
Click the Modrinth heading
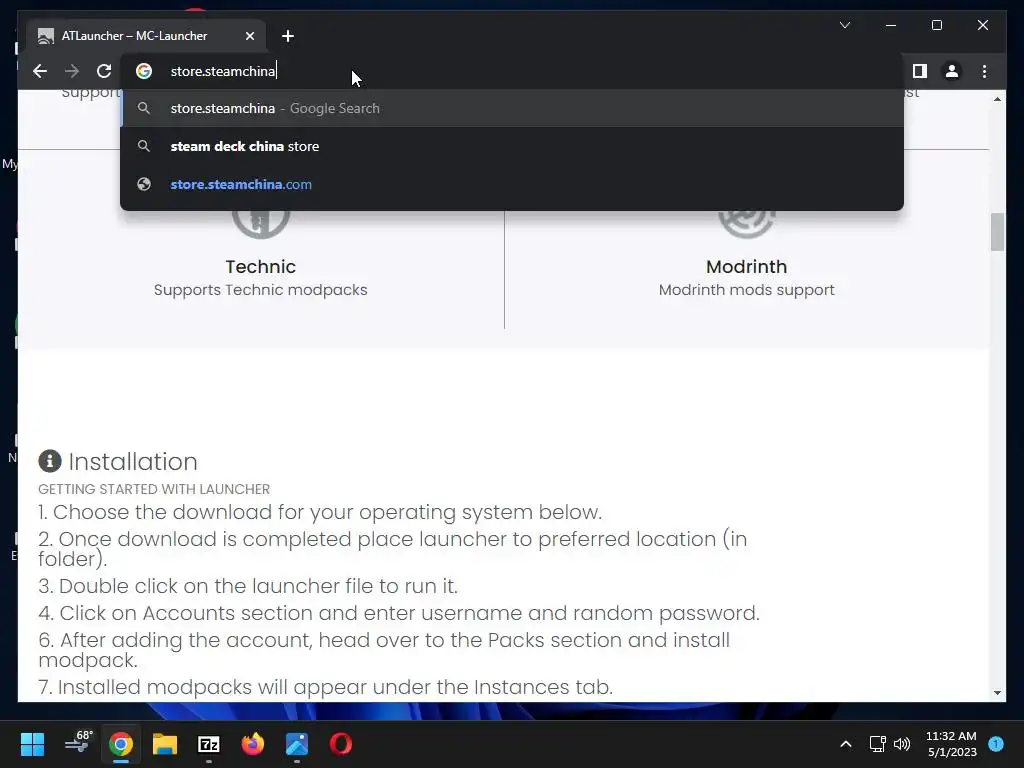pos(746,266)
